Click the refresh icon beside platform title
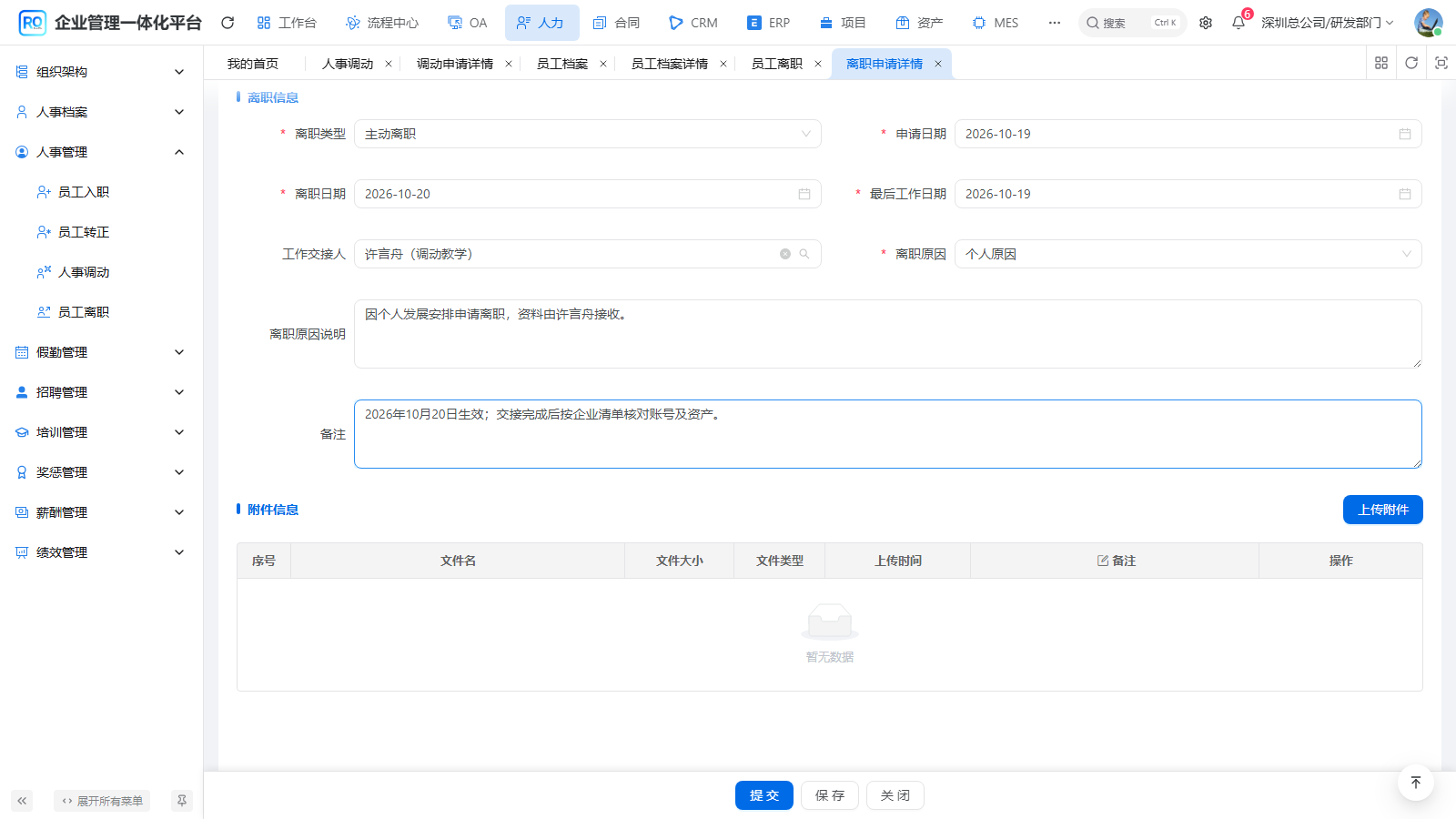The image size is (1456, 819). [x=227, y=23]
